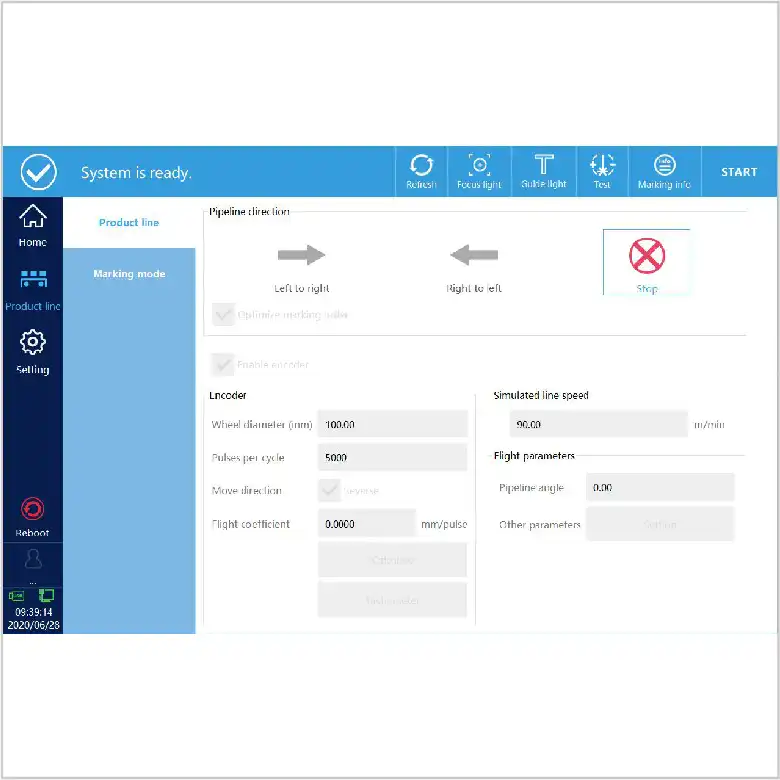Choose Right to left pipeline direction
Screen dimensions: 780x780
click(474, 264)
